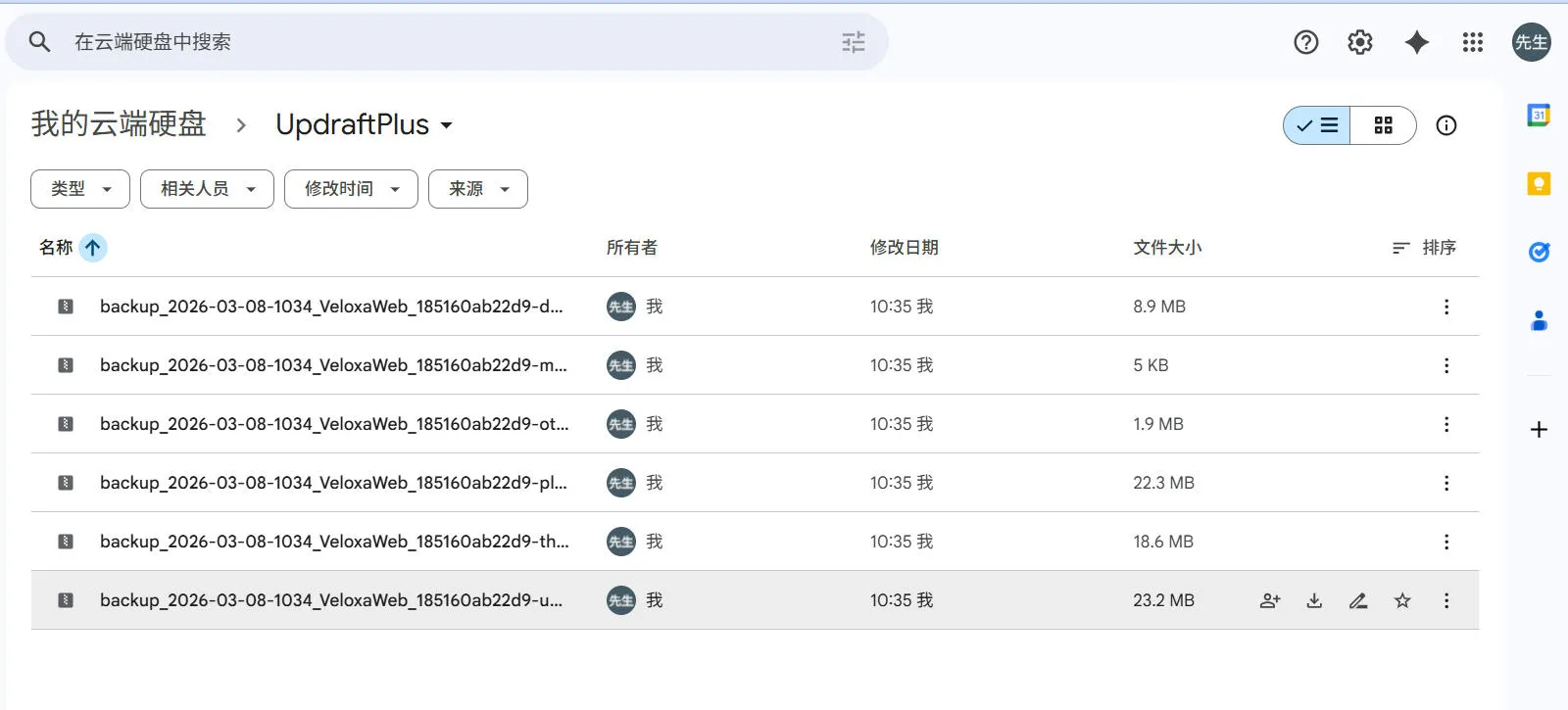
Task: Share the hovered 23.2 MB backup file
Action: pyautogui.click(x=1270, y=600)
